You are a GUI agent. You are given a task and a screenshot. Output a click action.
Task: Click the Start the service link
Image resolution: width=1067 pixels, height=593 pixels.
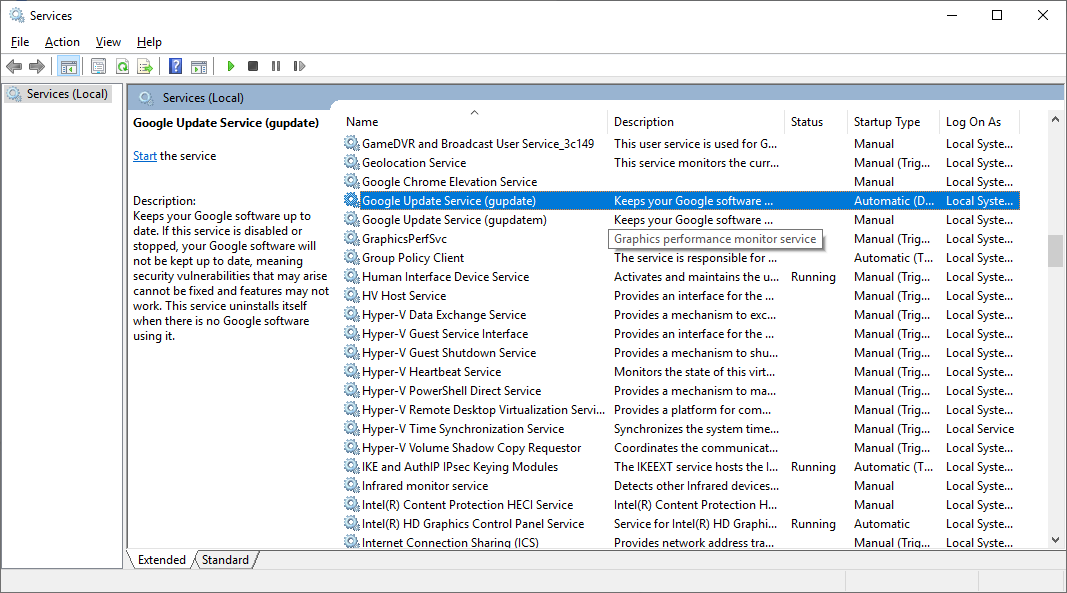coord(145,156)
